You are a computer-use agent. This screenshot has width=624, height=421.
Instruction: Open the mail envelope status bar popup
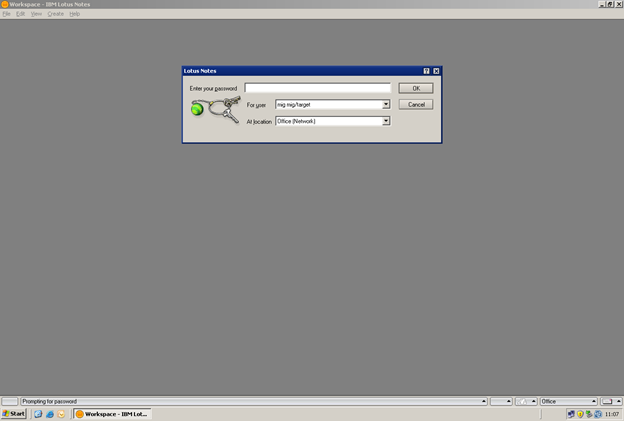(x=610, y=402)
